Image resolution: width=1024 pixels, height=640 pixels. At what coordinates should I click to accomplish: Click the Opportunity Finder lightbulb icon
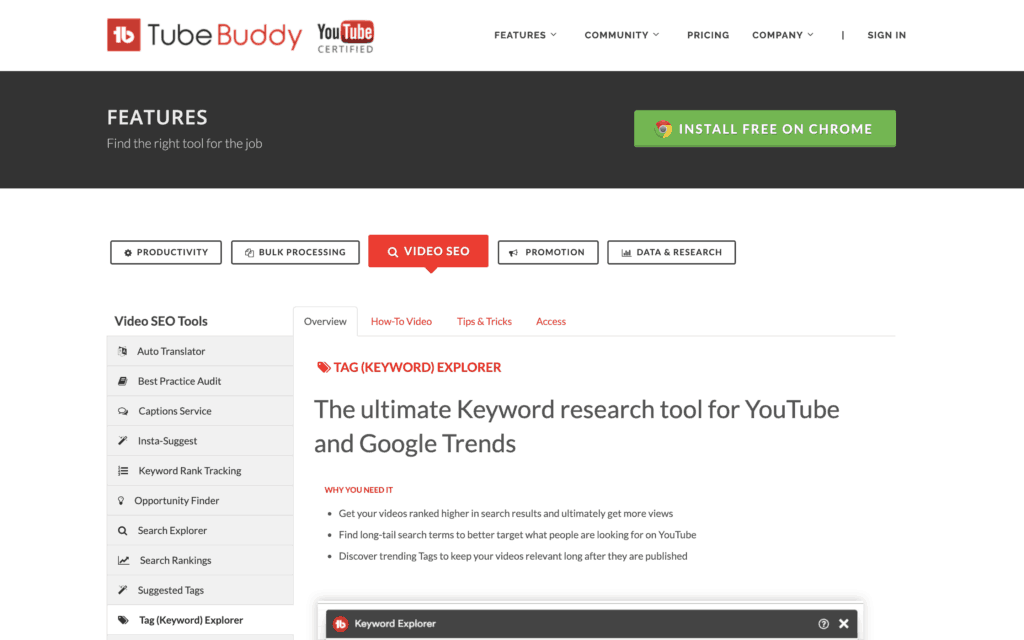(x=121, y=501)
